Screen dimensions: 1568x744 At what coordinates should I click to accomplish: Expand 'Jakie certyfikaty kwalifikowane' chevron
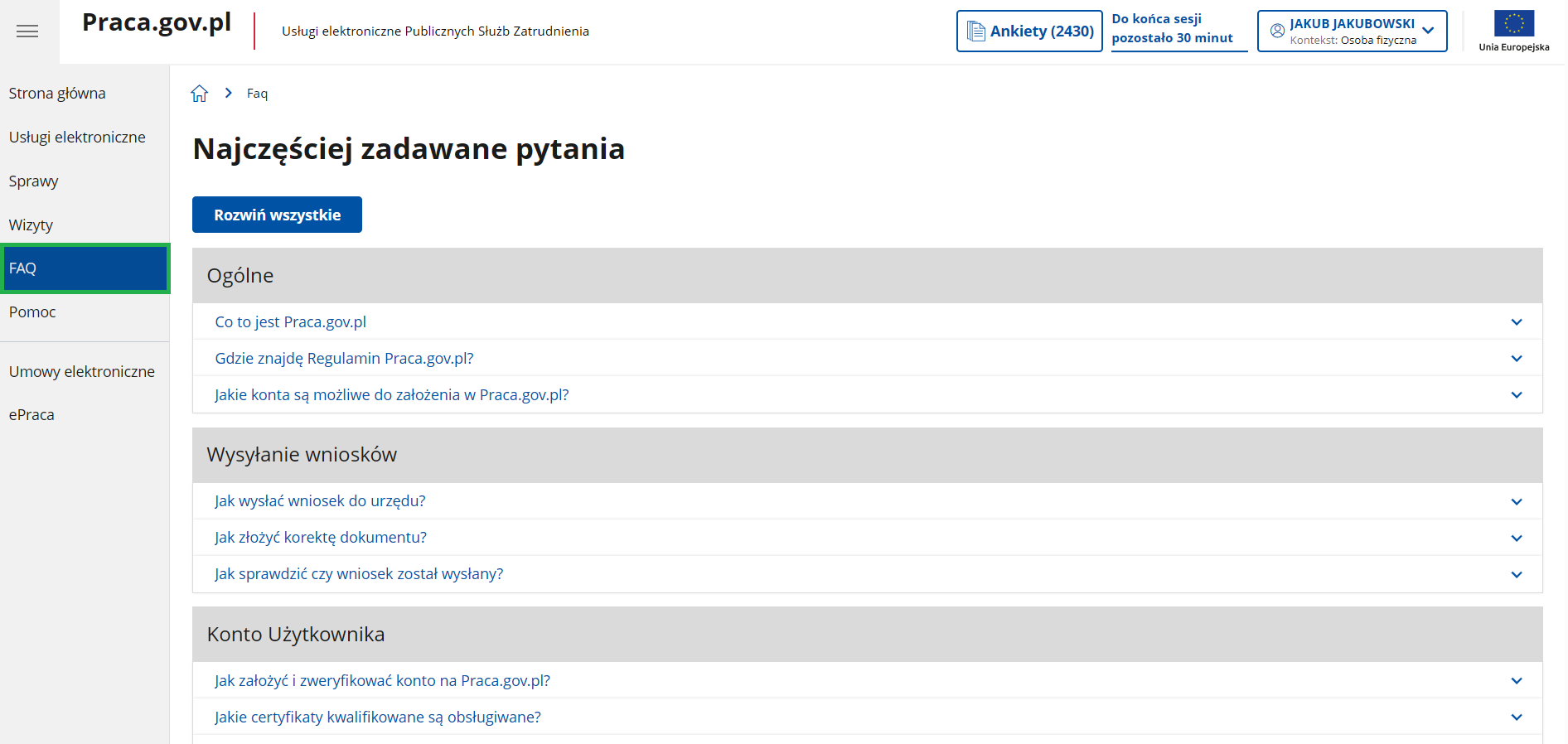[1517, 717]
